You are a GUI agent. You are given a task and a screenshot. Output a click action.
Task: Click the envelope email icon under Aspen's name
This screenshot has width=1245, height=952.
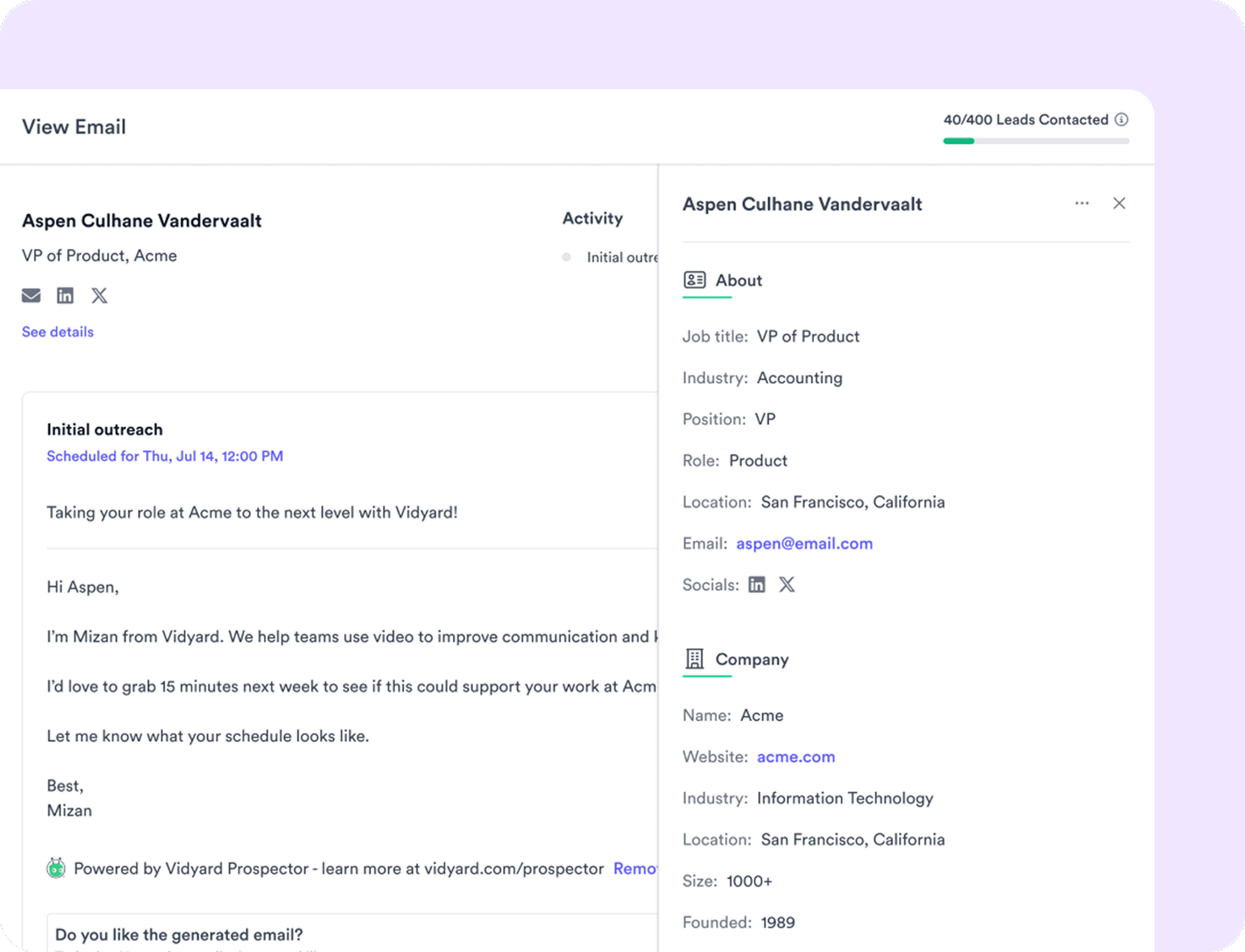(31, 295)
